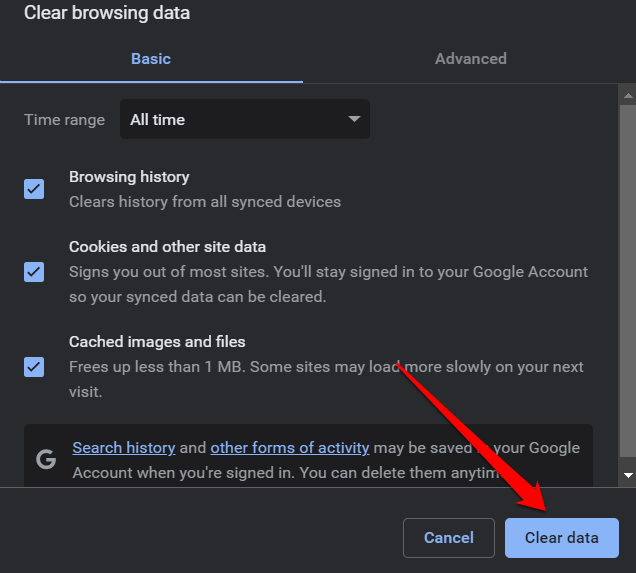Click 'Clears history from all synced devices' text
The width and height of the screenshot is (636, 573).
(x=205, y=202)
